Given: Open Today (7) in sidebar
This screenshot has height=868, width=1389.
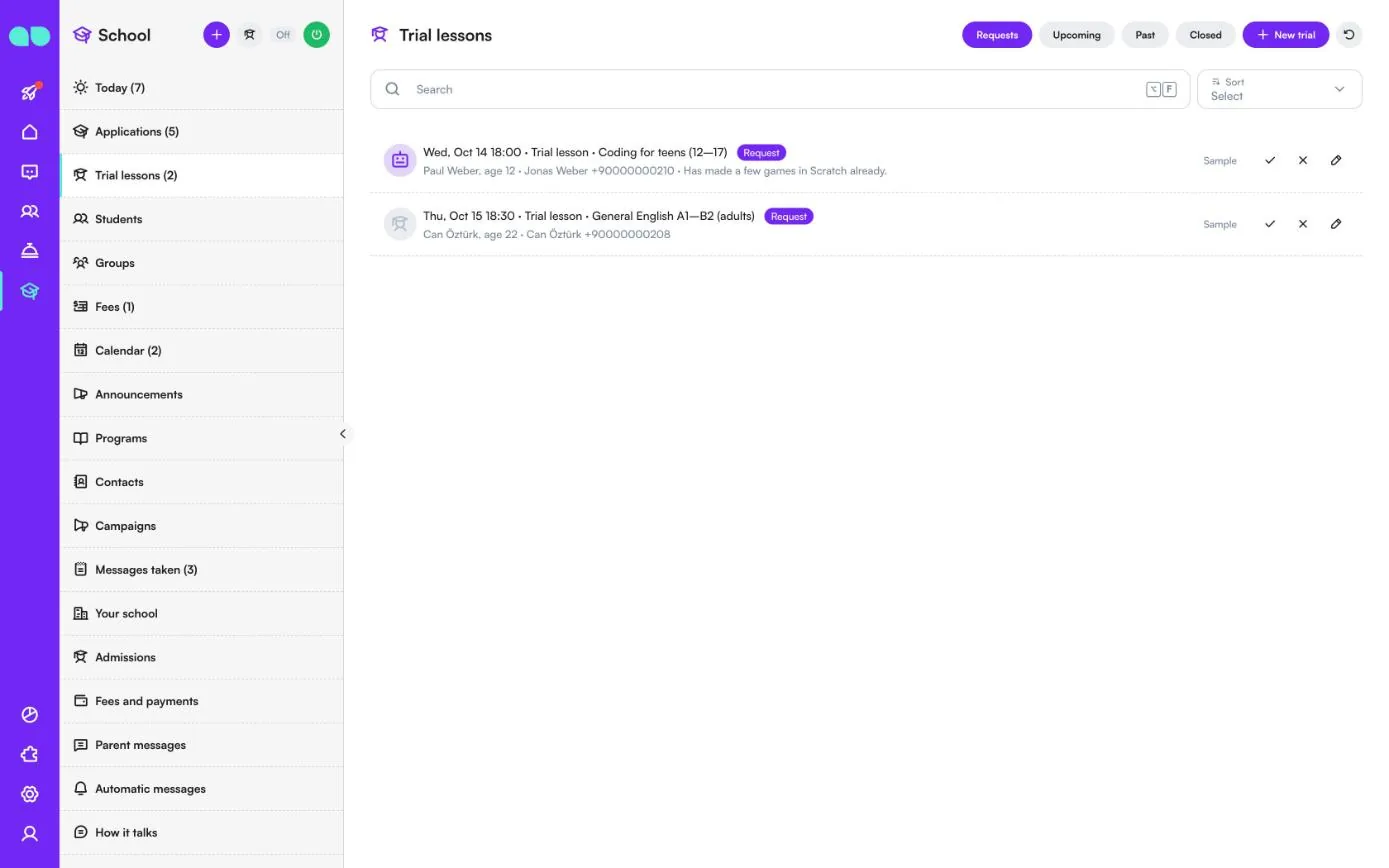Looking at the screenshot, I should [202, 88].
